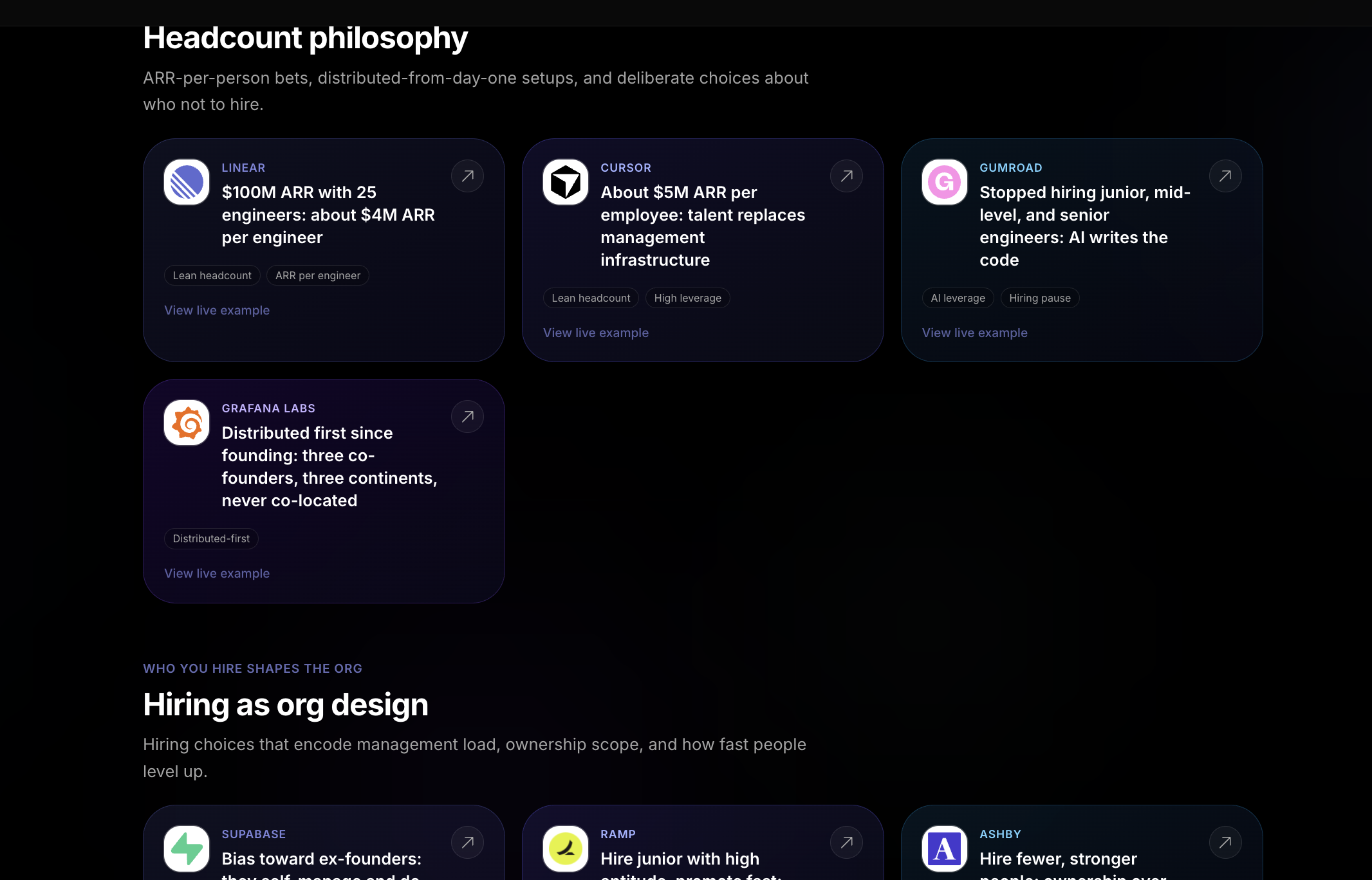View live example for Grafana Labs
Viewport: 1372px width, 880px height.
(x=217, y=573)
